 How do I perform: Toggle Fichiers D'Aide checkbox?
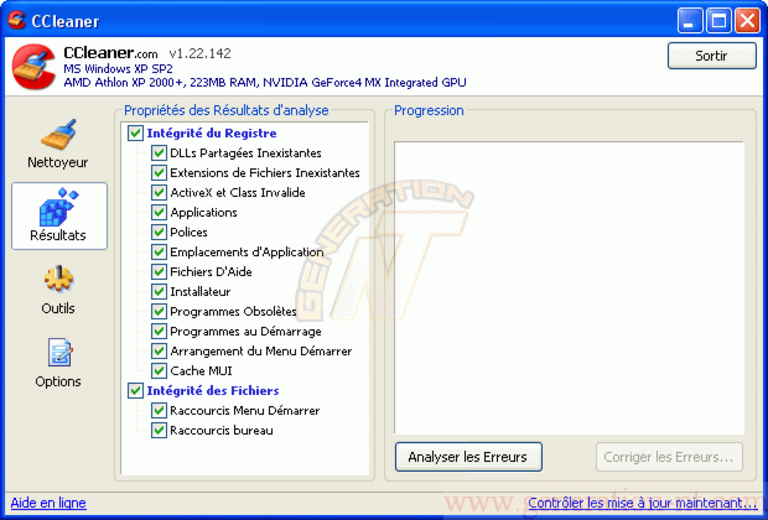(x=158, y=272)
